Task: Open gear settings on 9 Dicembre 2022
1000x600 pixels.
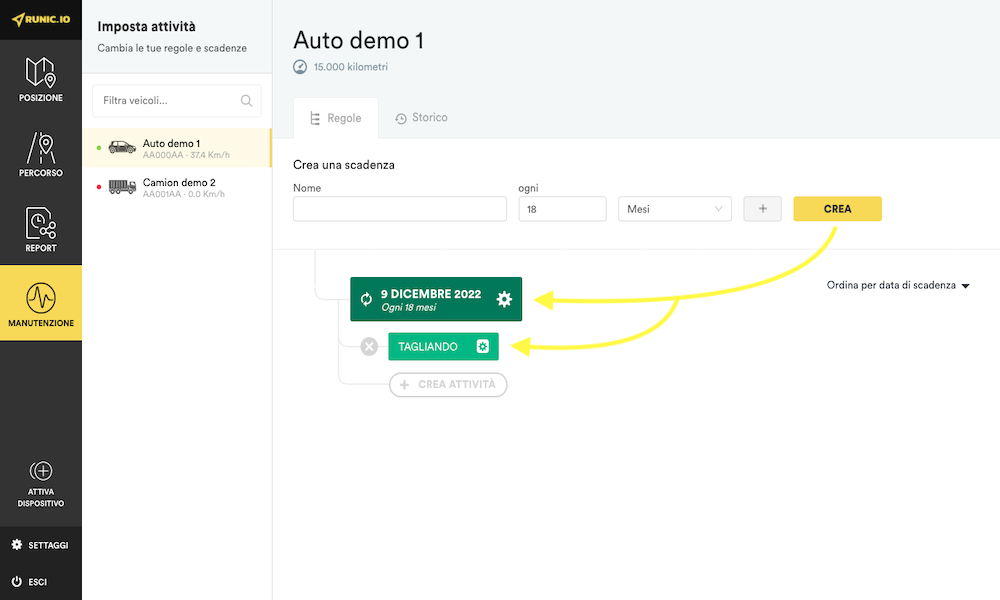Action: 504,299
